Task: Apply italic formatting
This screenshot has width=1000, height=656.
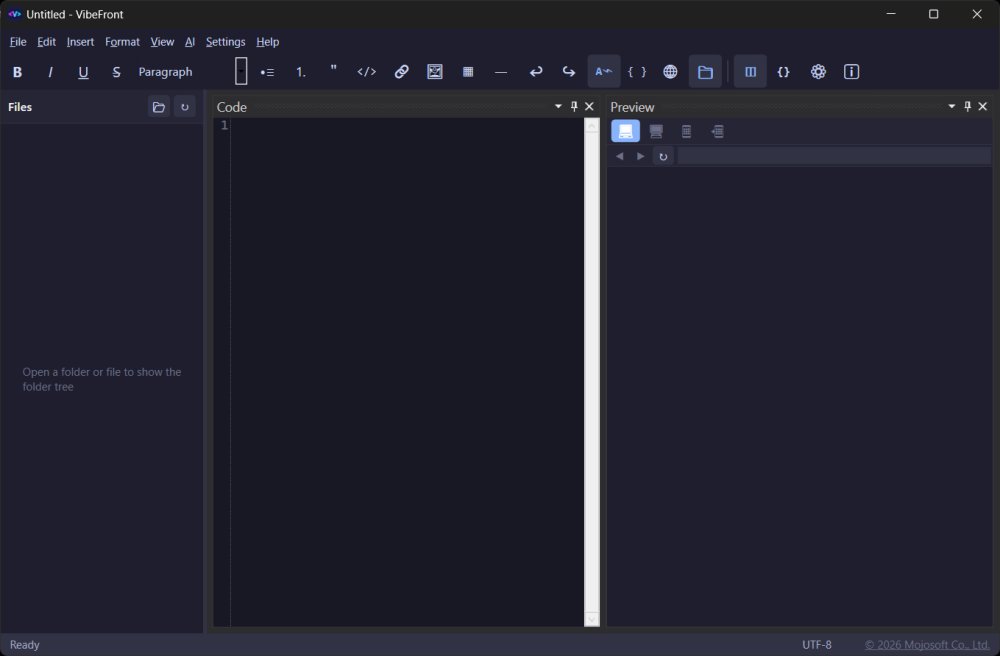Action: (x=50, y=72)
